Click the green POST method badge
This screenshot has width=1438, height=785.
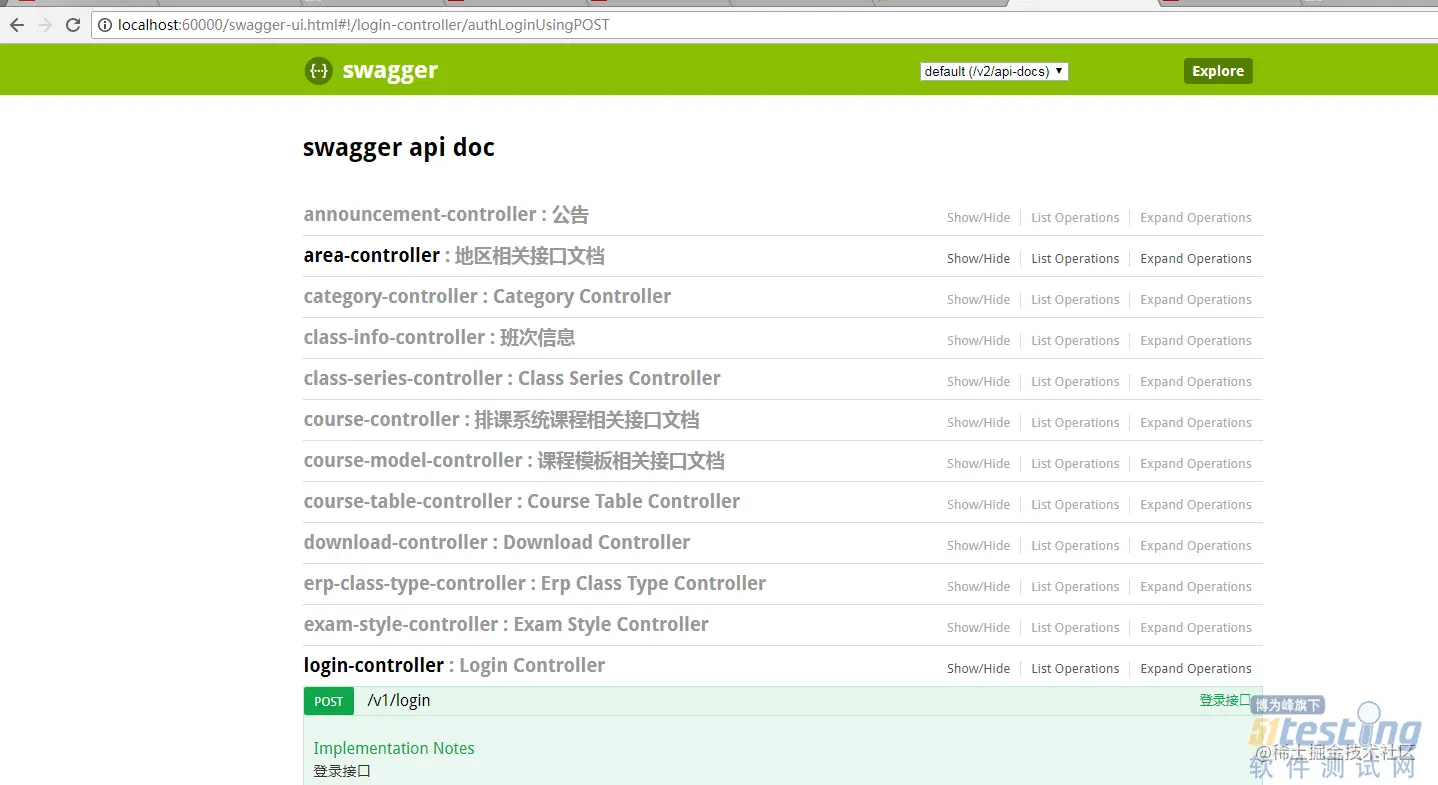(x=329, y=701)
